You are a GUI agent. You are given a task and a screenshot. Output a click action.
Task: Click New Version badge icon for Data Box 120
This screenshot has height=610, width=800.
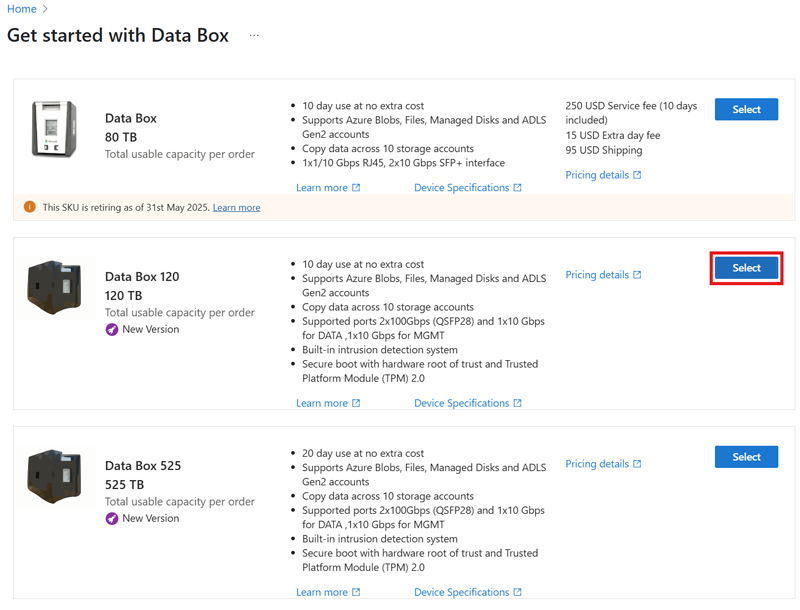112,329
